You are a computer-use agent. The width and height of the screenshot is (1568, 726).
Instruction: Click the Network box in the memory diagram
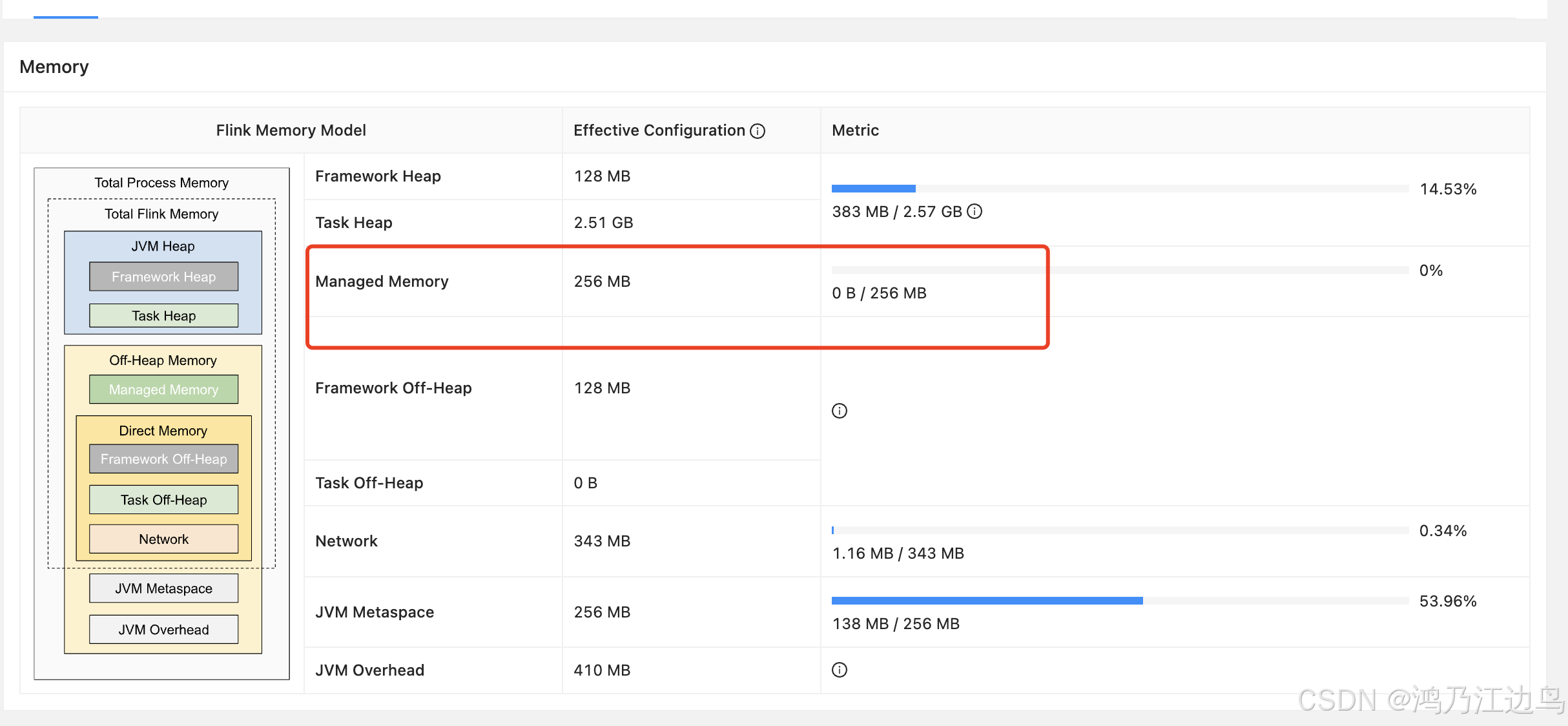tap(163, 539)
